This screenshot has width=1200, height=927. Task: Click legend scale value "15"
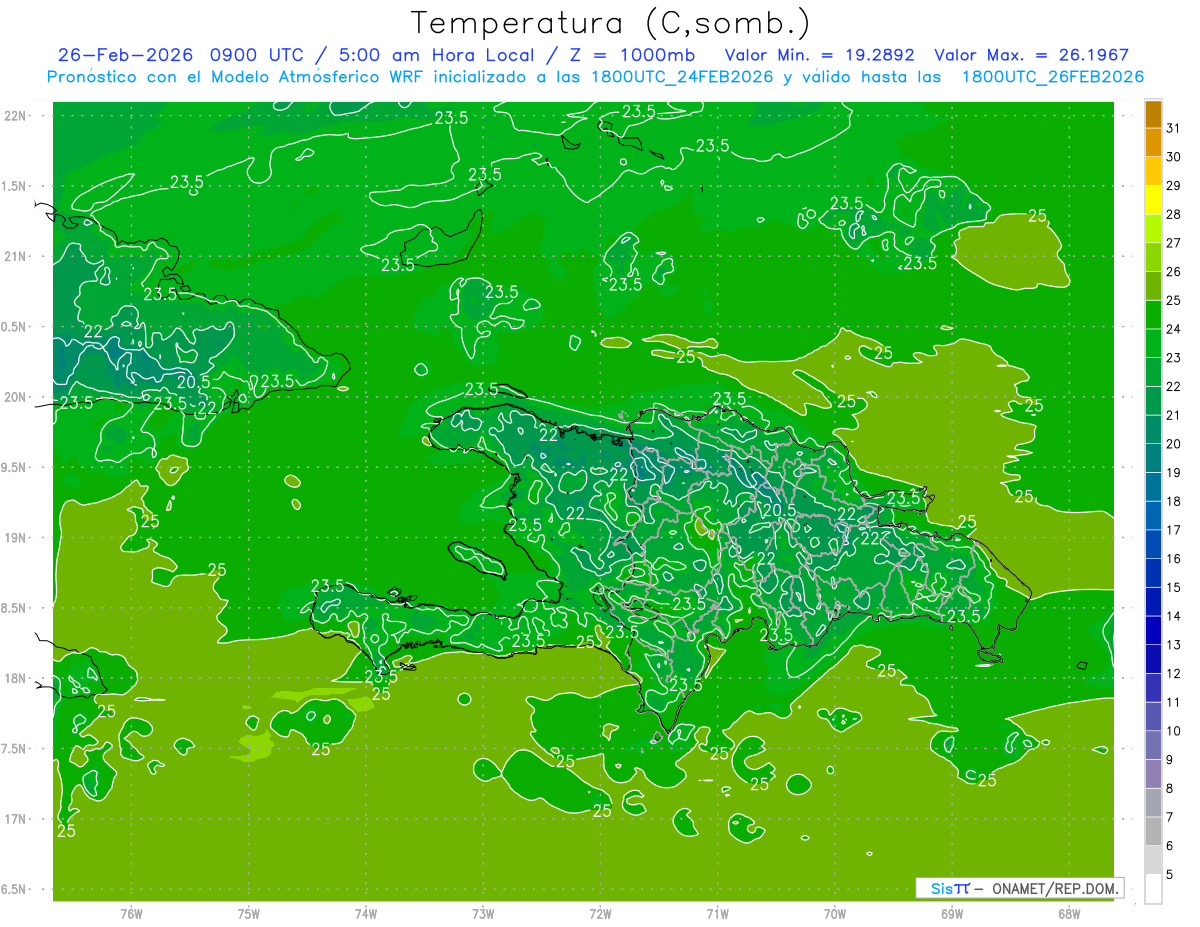[x=1174, y=587]
